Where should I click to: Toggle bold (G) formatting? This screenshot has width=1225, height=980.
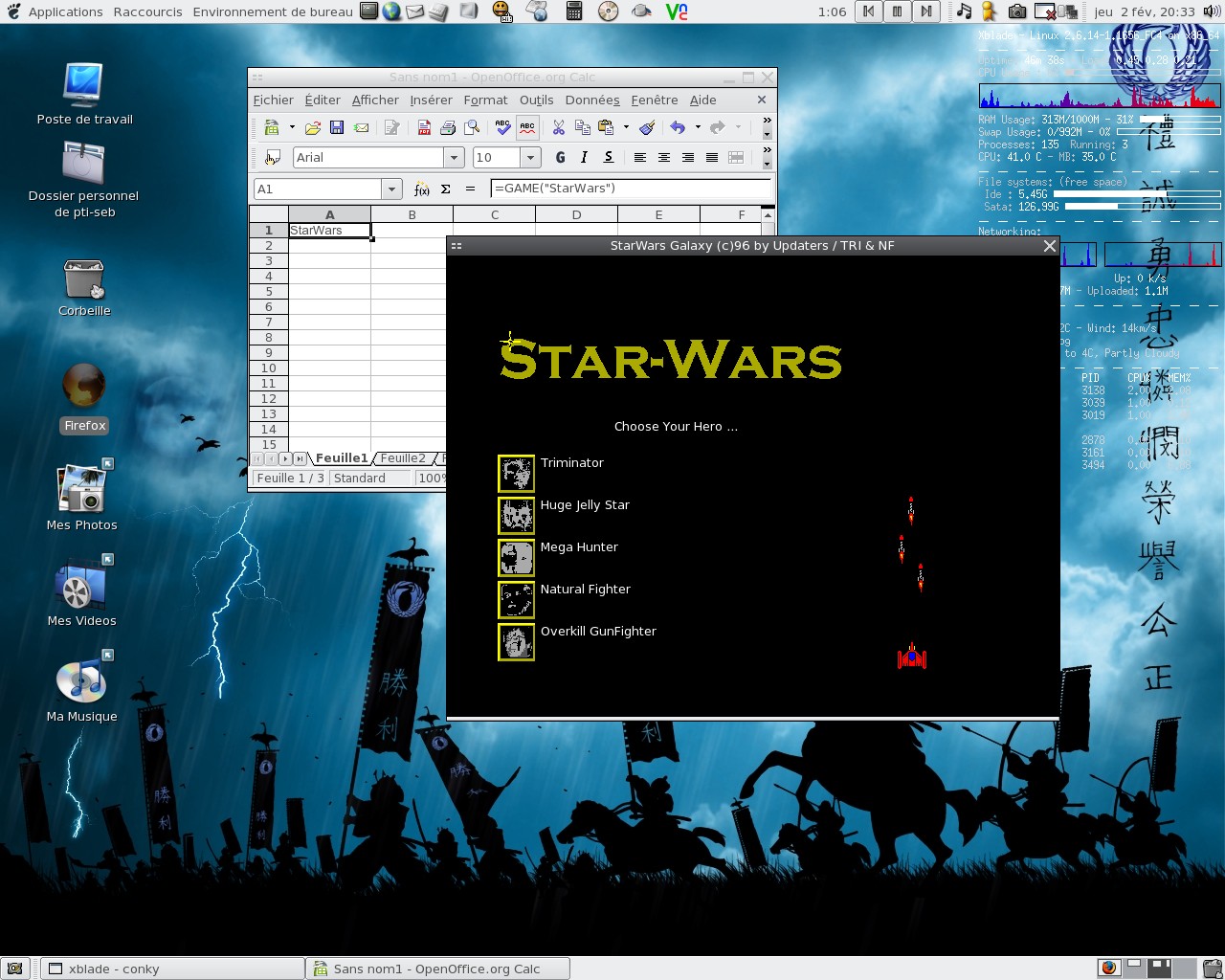coord(561,158)
